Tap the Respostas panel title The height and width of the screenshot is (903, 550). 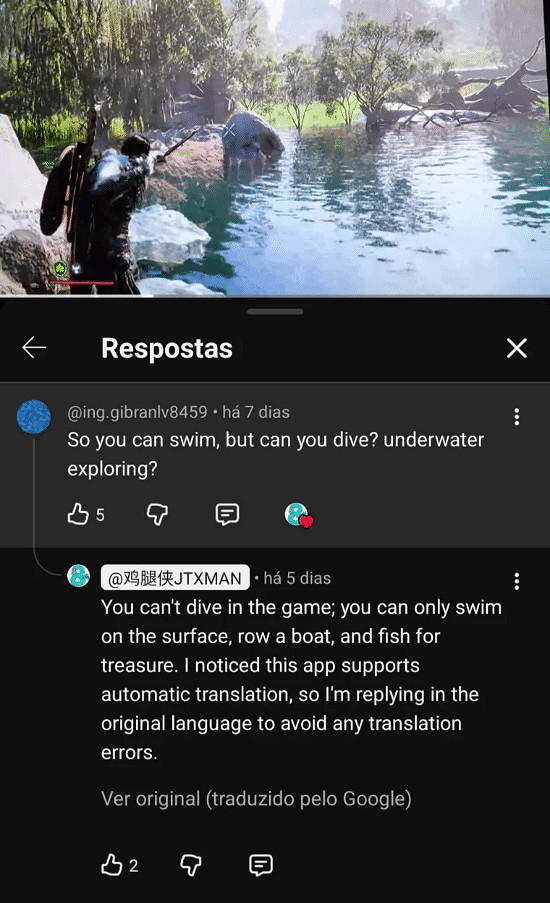(x=167, y=348)
